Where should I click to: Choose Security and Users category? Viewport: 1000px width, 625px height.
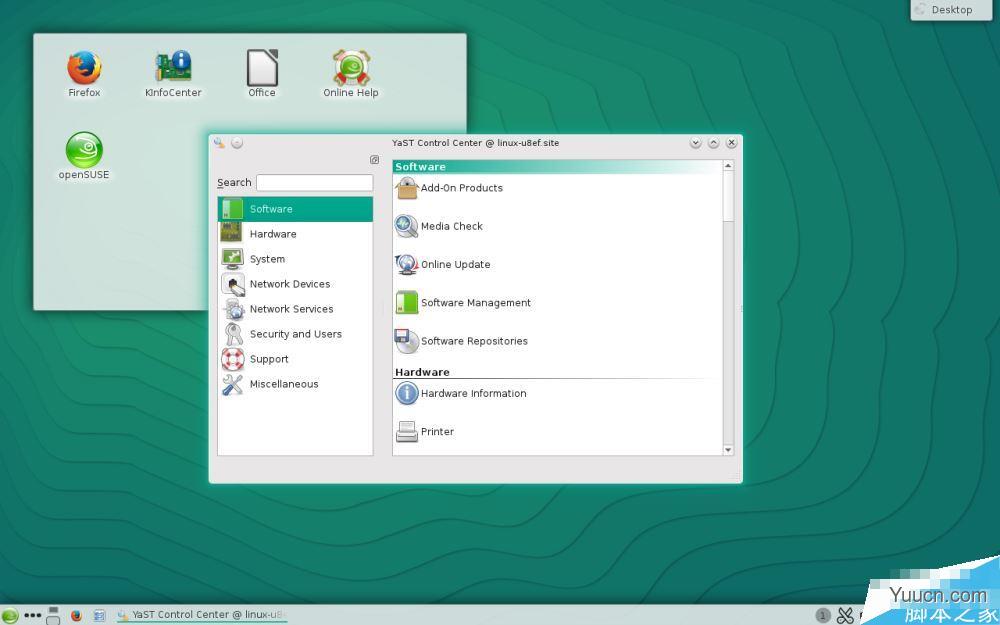(x=295, y=334)
